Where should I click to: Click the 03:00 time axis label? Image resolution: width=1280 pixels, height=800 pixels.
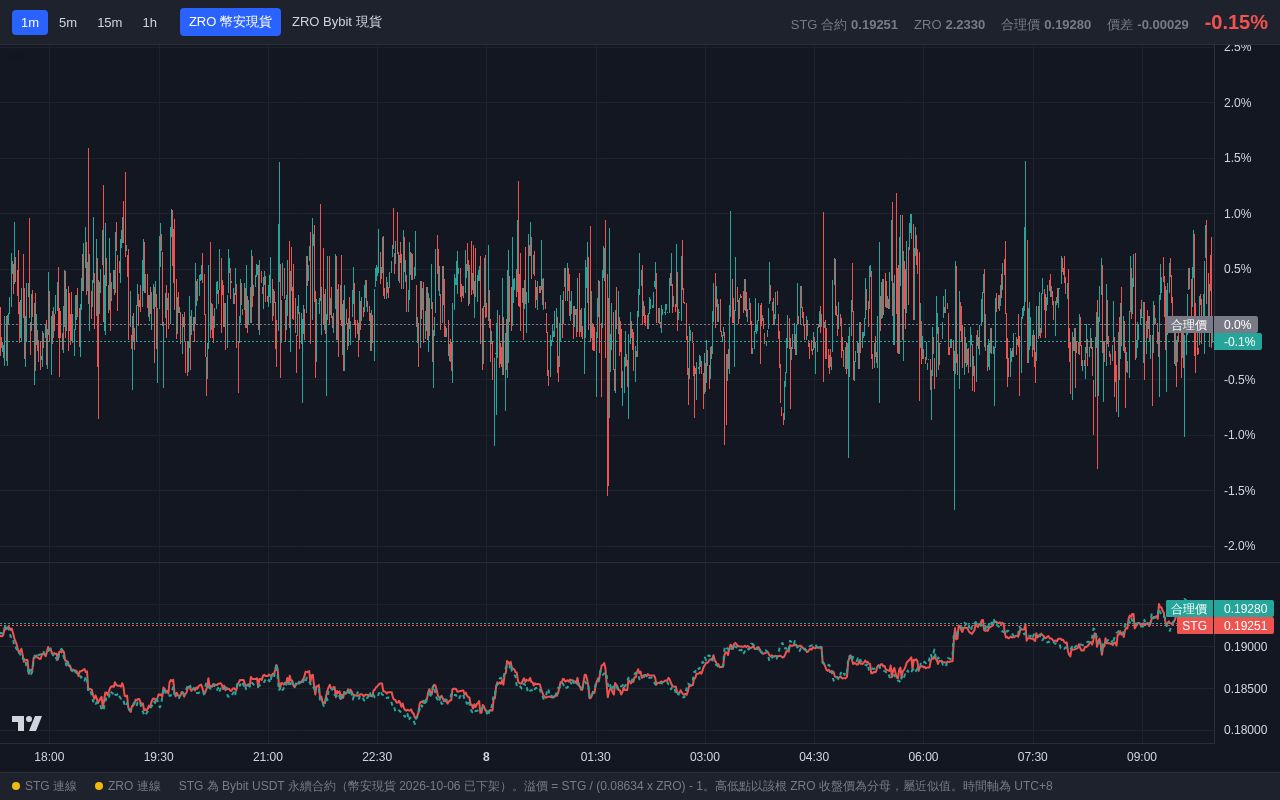pos(705,757)
